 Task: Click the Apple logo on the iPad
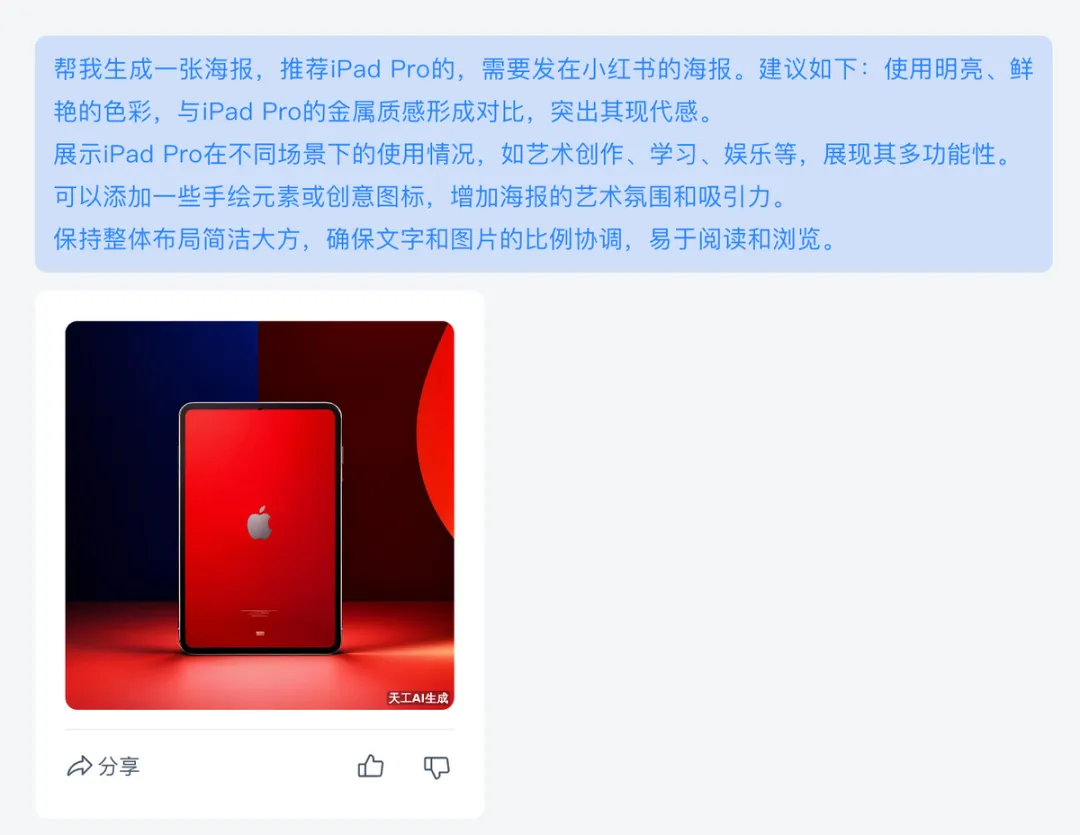tap(260, 522)
